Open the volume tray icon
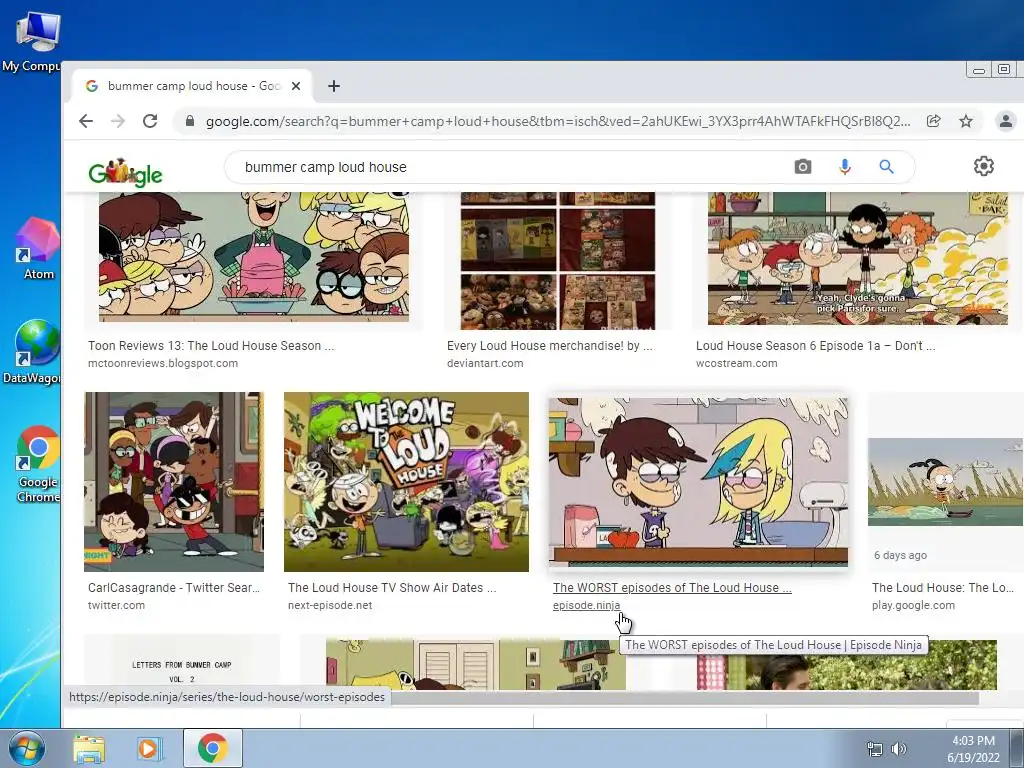 tap(899, 749)
